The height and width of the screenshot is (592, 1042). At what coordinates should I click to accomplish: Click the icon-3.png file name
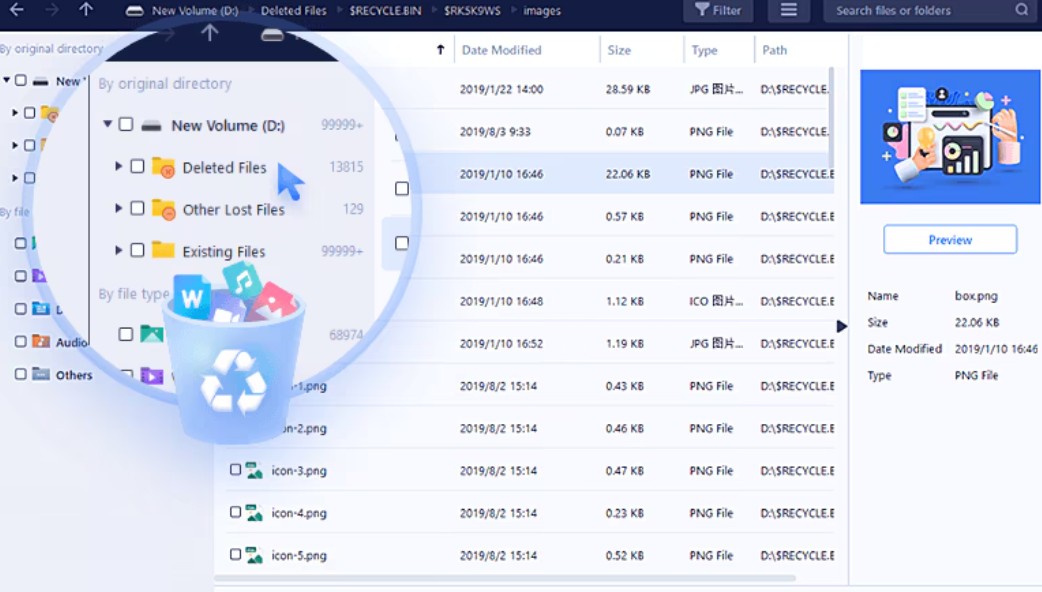coord(298,470)
